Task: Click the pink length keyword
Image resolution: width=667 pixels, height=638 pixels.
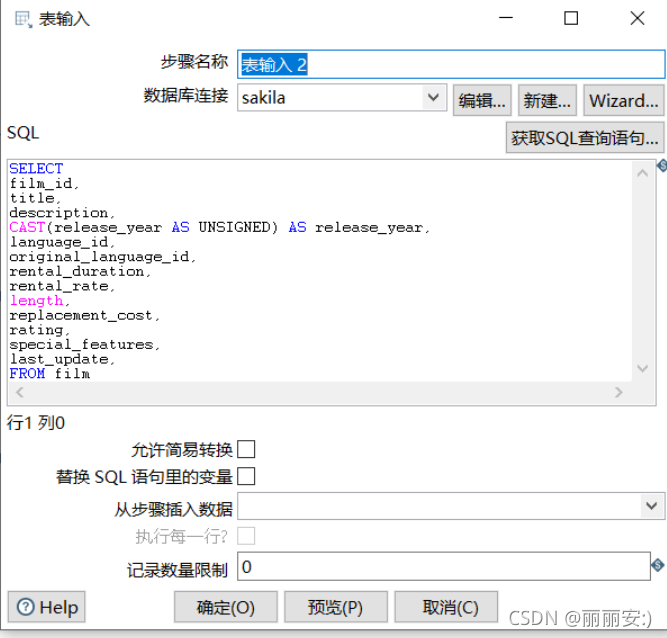Action: pyautogui.click(x=36, y=300)
